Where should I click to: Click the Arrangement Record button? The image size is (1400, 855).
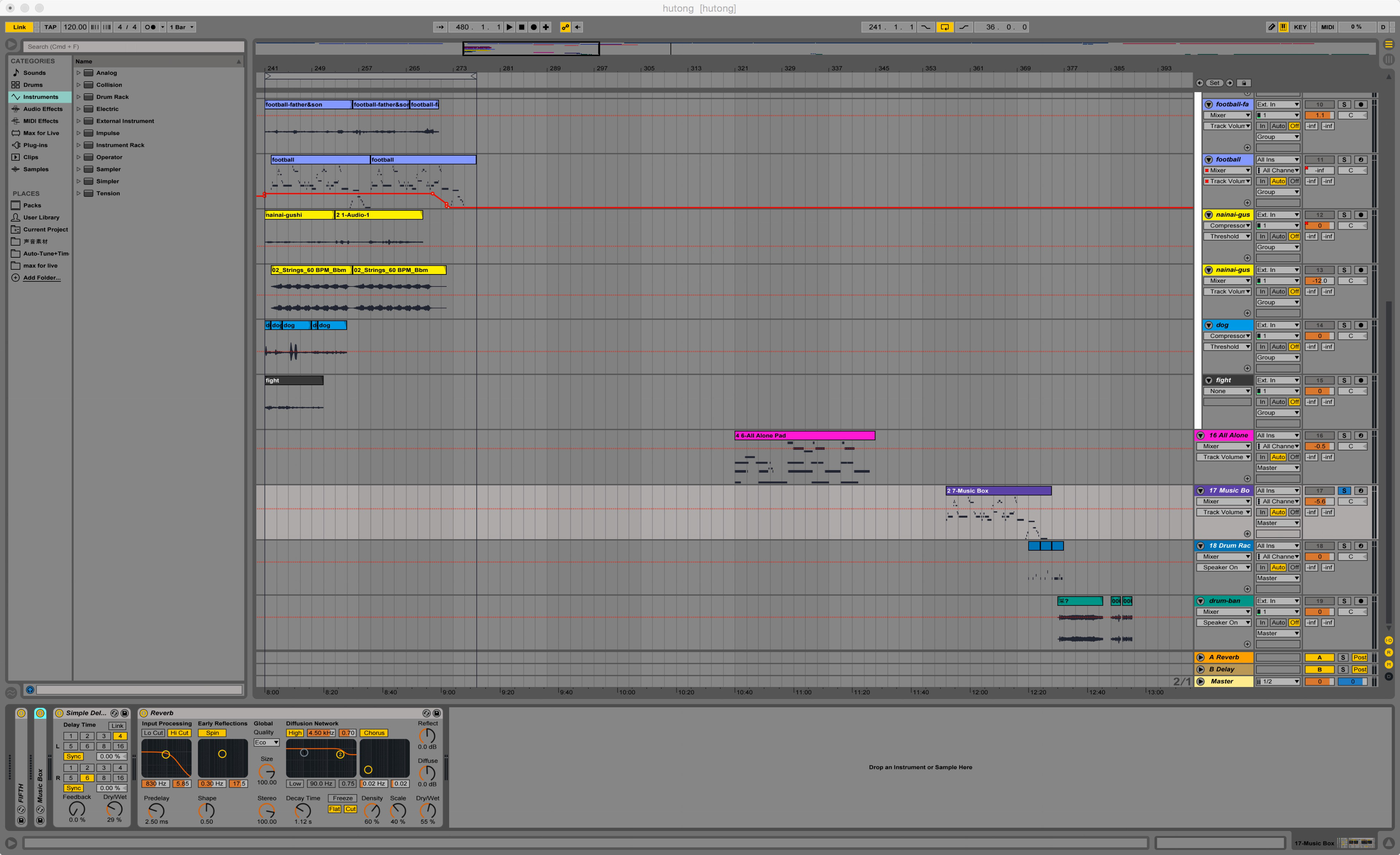[x=533, y=27]
